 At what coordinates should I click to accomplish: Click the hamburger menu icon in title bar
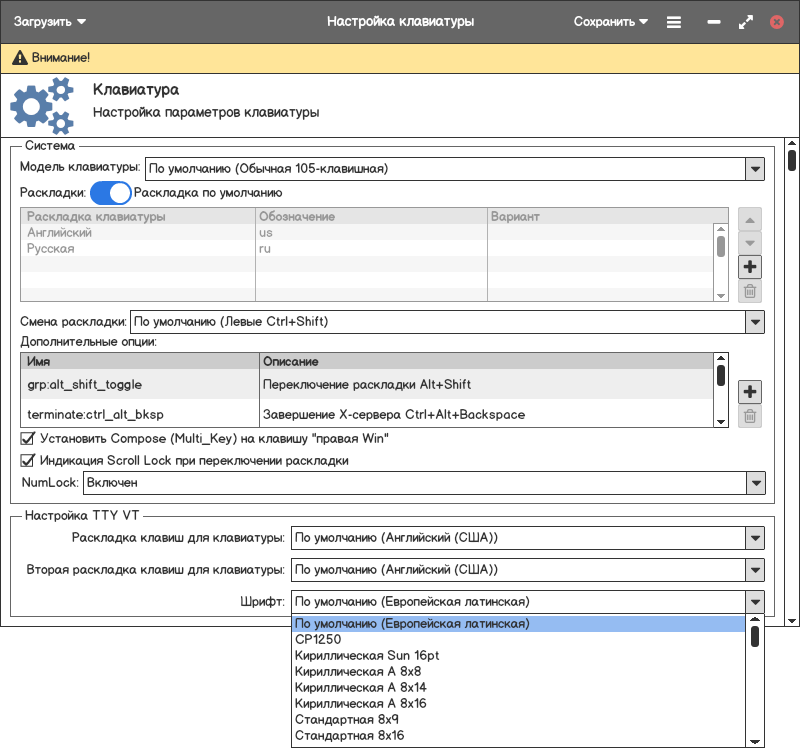[674, 21]
